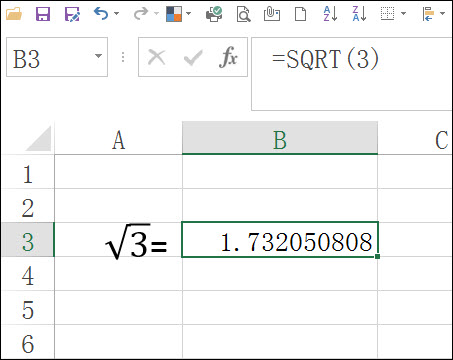Click the attachment paperclip icon
Viewport: 453px width, 360px height.
[x=272, y=14]
